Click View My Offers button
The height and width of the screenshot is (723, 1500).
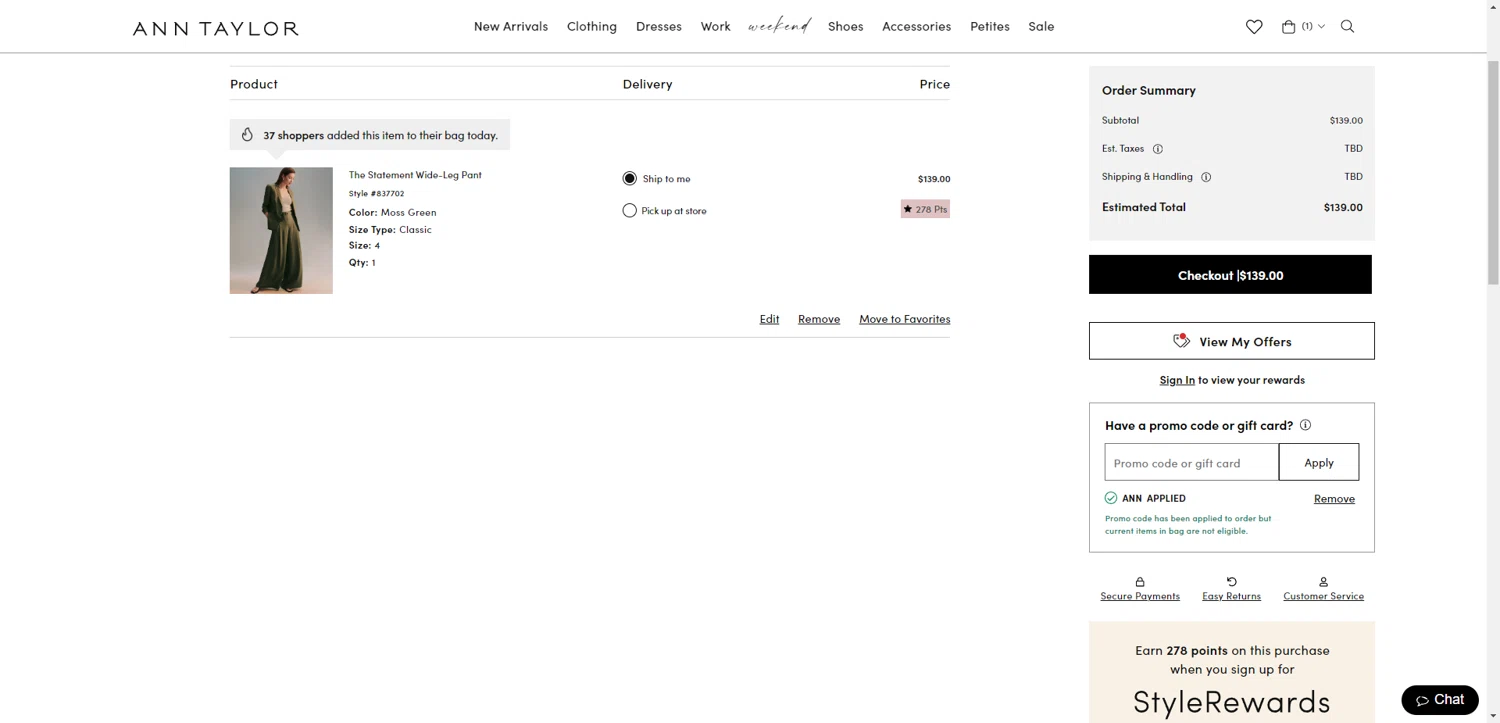coord(1232,341)
